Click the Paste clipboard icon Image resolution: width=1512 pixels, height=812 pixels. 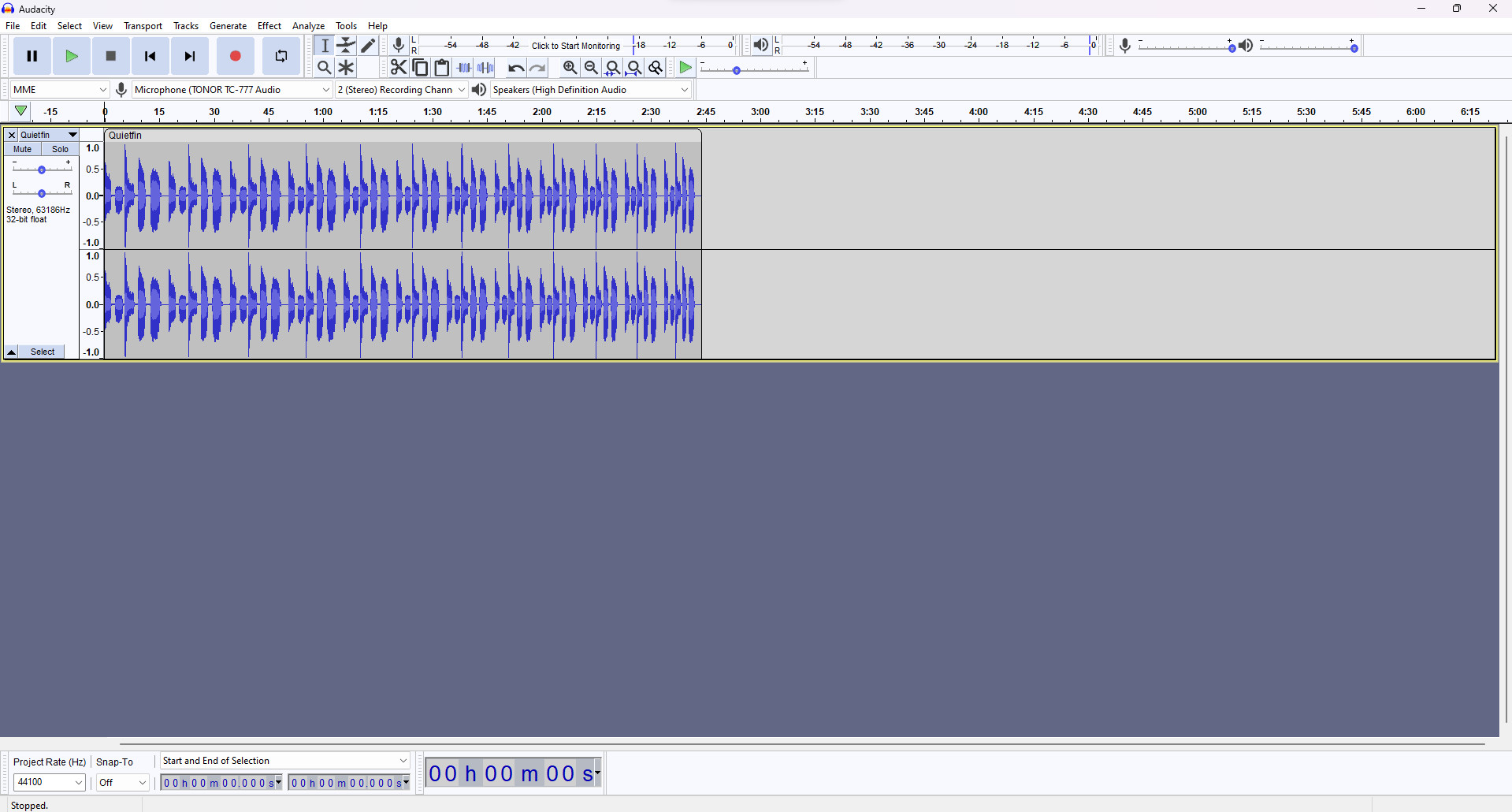(442, 68)
